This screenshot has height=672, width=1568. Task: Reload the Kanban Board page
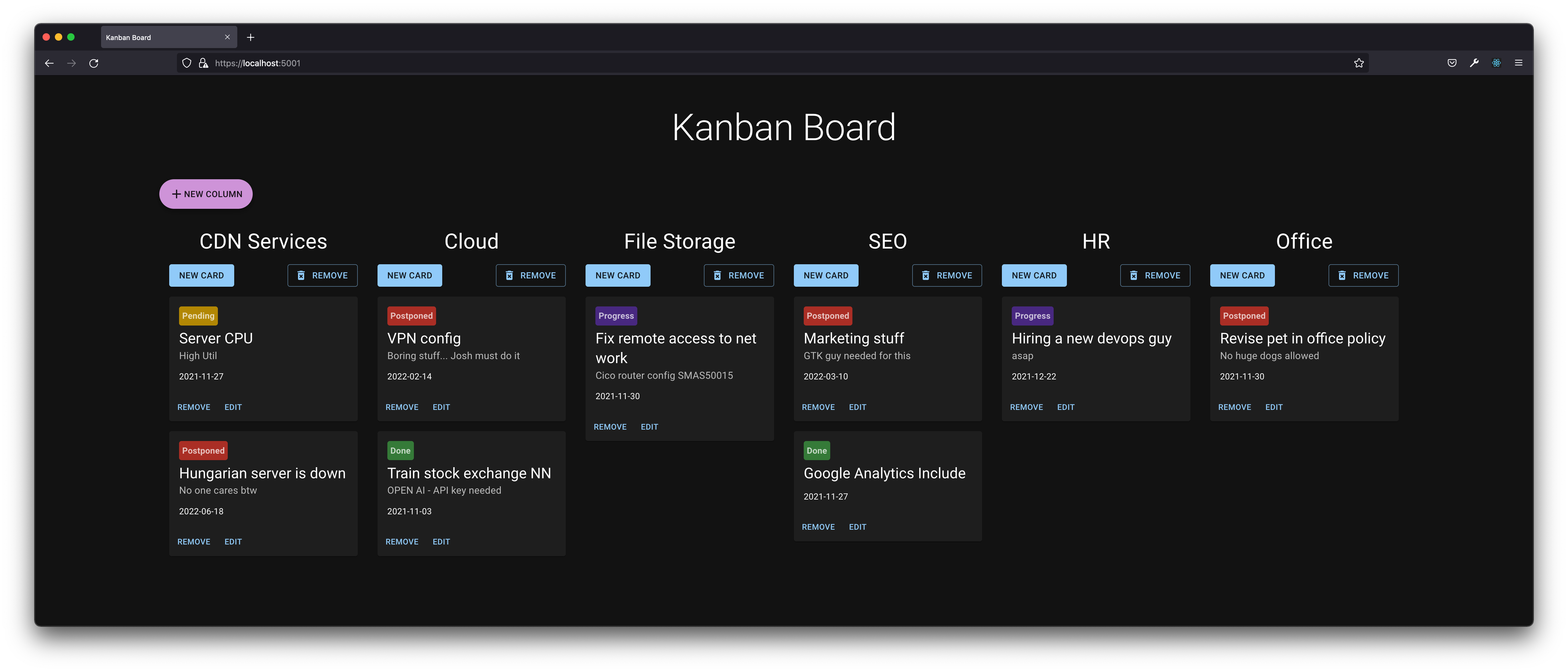click(94, 63)
